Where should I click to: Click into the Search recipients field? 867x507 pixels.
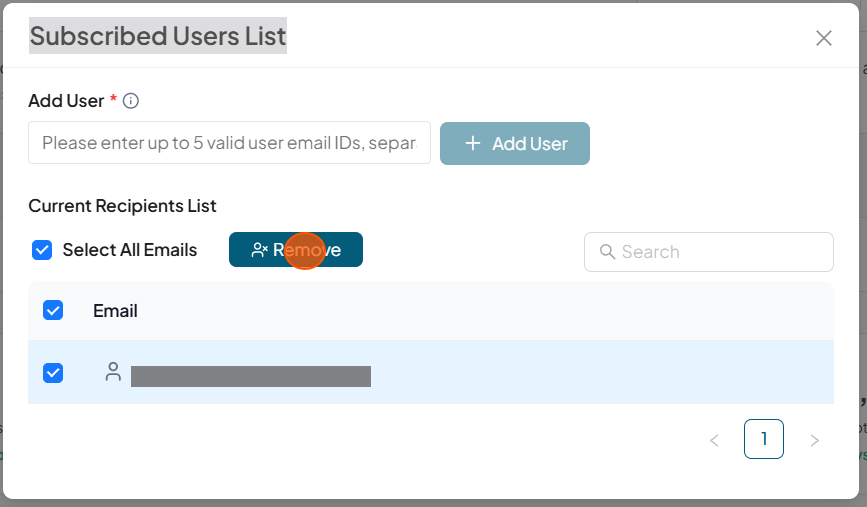[720, 252]
